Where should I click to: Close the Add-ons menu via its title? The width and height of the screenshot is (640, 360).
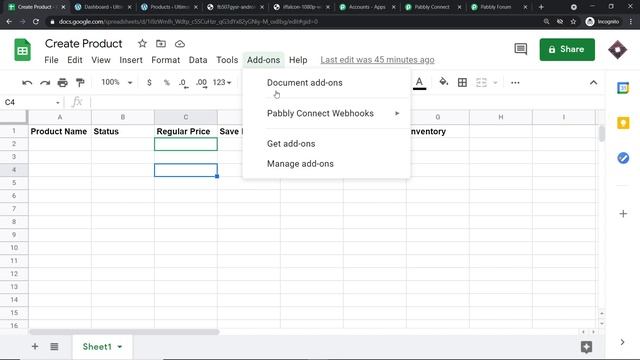point(263,60)
